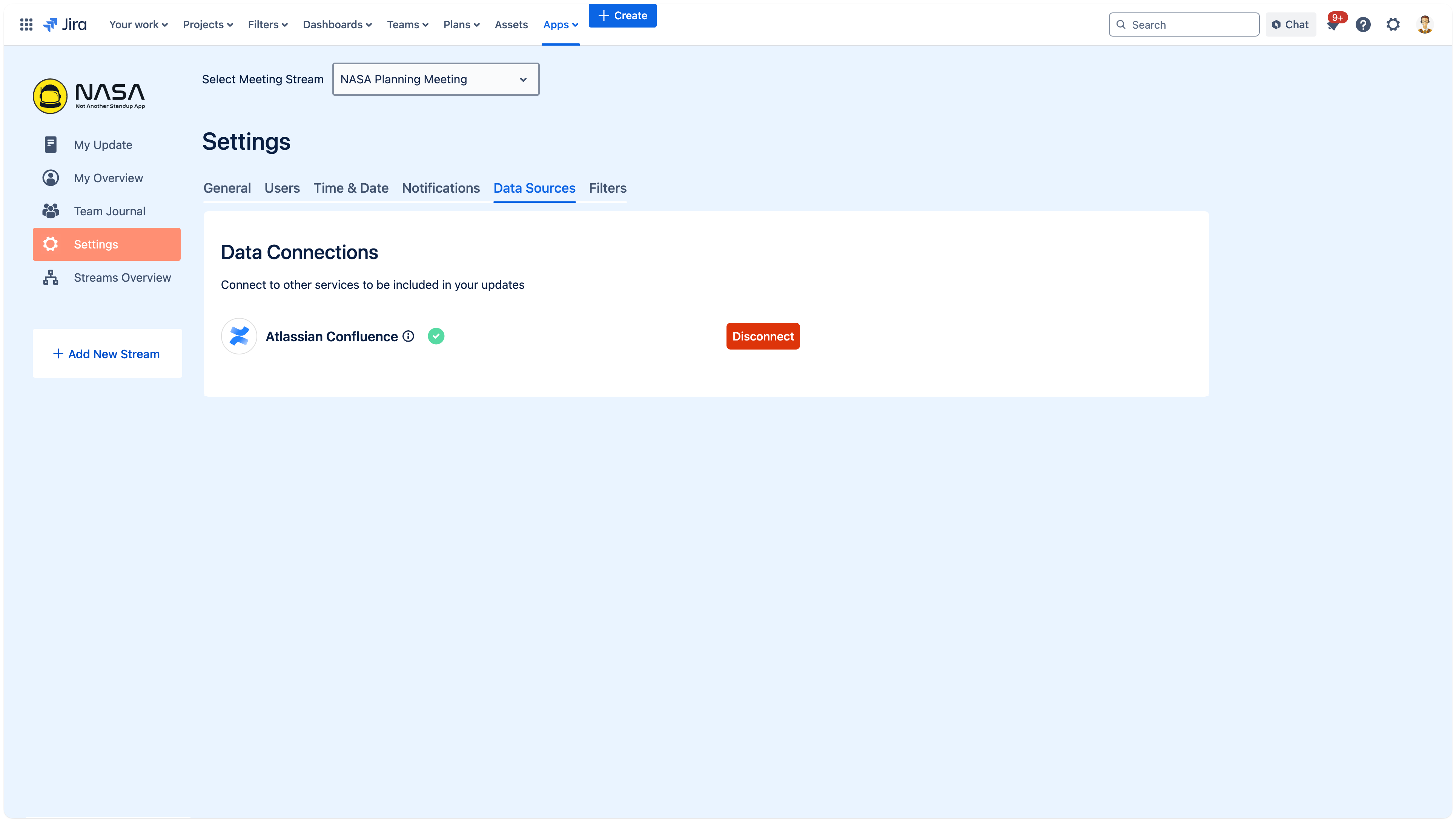Click the Atlassian Confluence label
Image resolution: width=1456 pixels, height=822 pixels.
pos(332,336)
